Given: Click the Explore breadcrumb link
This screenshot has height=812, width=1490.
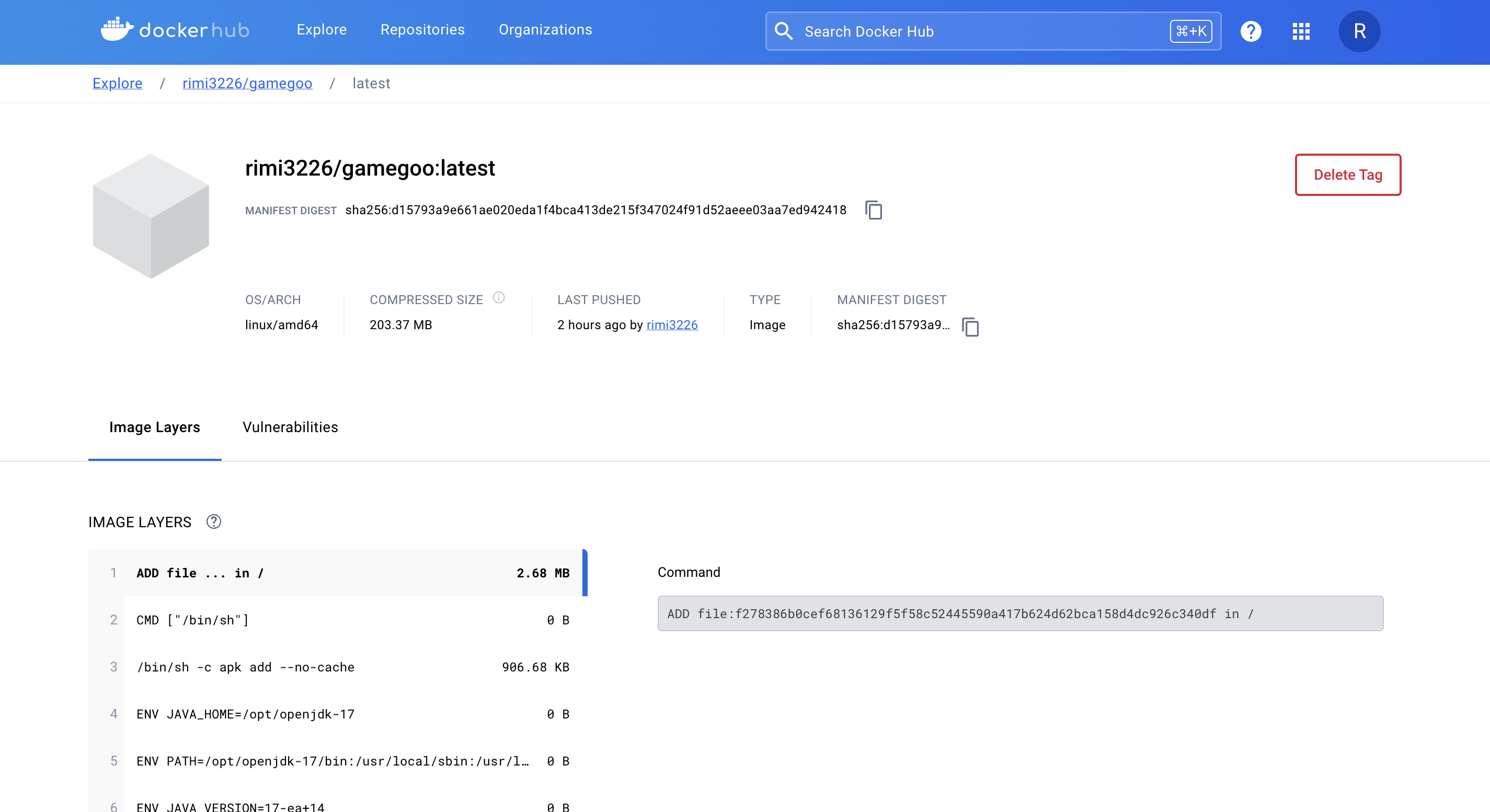Looking at the screenshot, I should [118, 83].
